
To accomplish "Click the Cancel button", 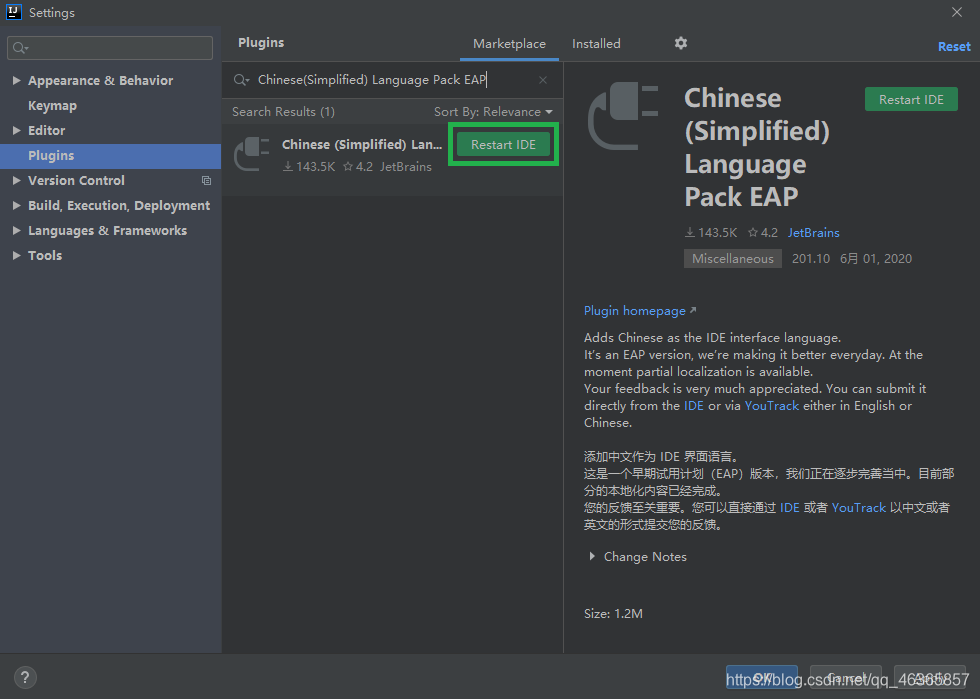I will coord(846,677).
